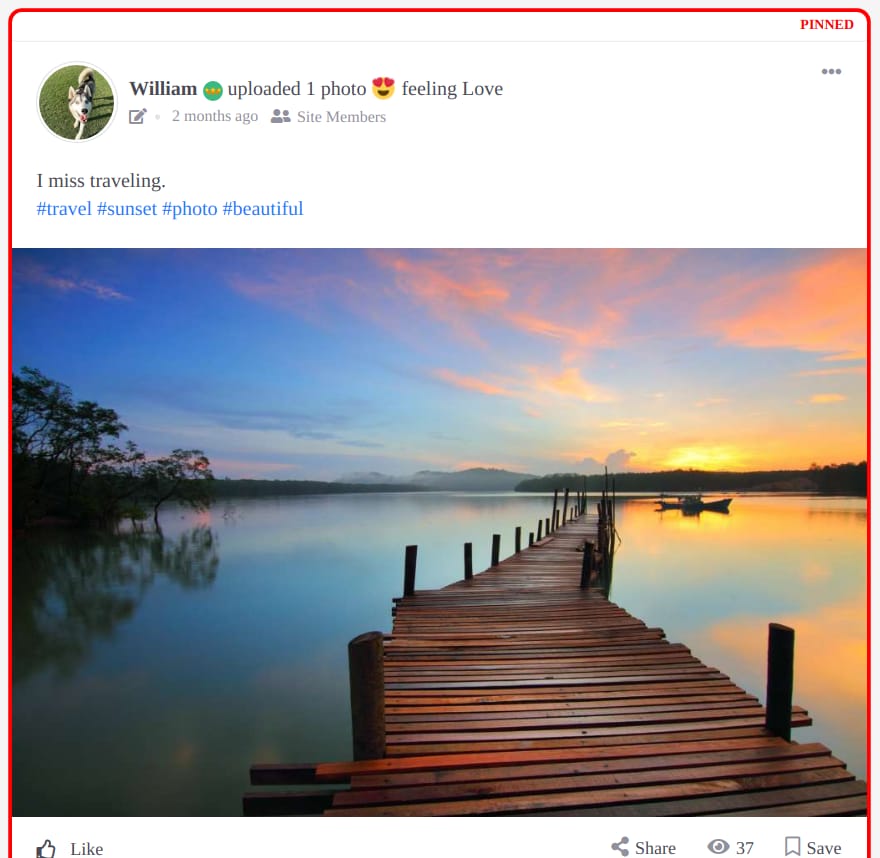Click the thumbs-up Like icon
Viewport: 880px width, 858px height.
pyautogui.click(x=46, y=848)
